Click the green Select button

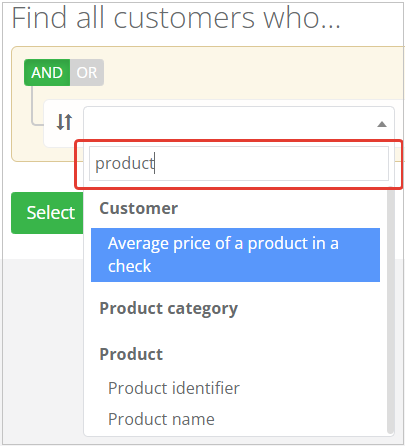[47, 213]
